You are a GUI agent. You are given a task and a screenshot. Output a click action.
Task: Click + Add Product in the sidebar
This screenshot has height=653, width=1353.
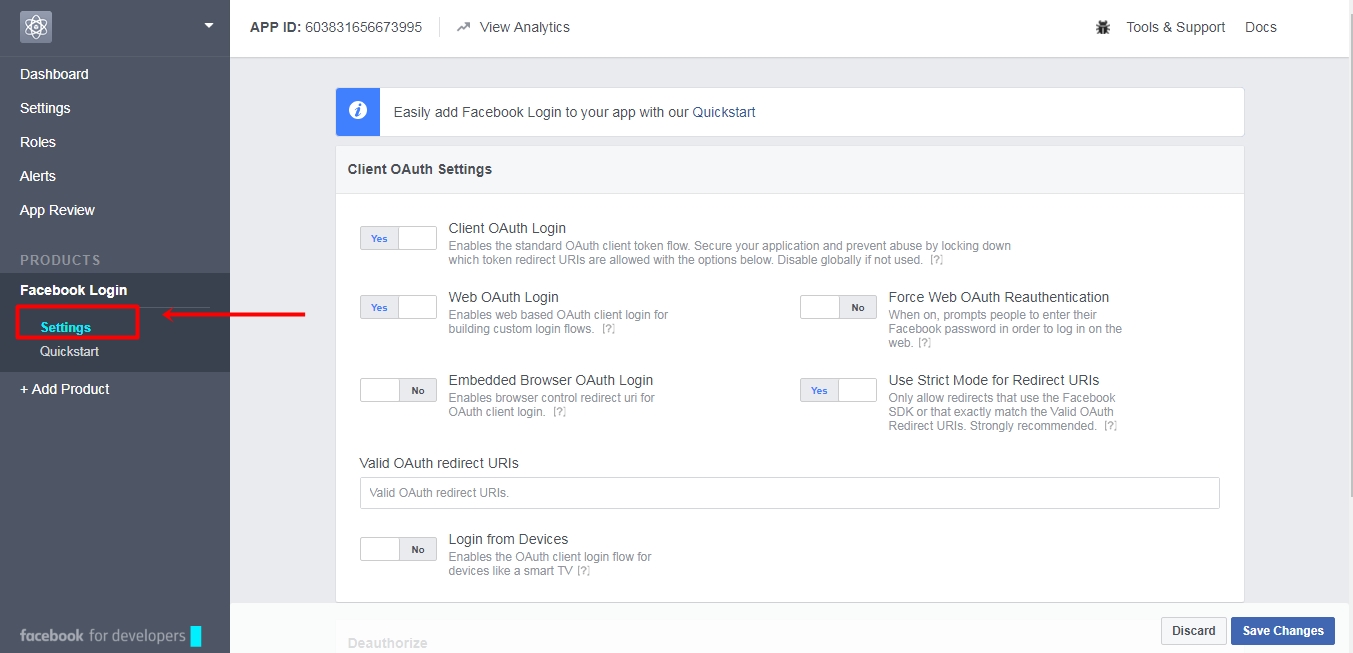[65, 389]
